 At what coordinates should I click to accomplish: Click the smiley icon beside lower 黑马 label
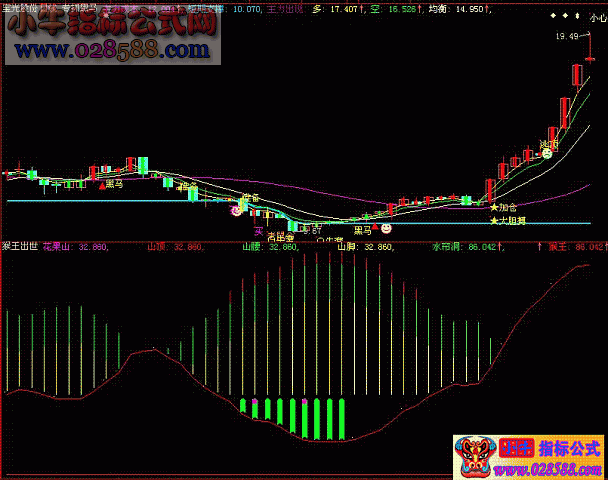click(x=386, y=228)
